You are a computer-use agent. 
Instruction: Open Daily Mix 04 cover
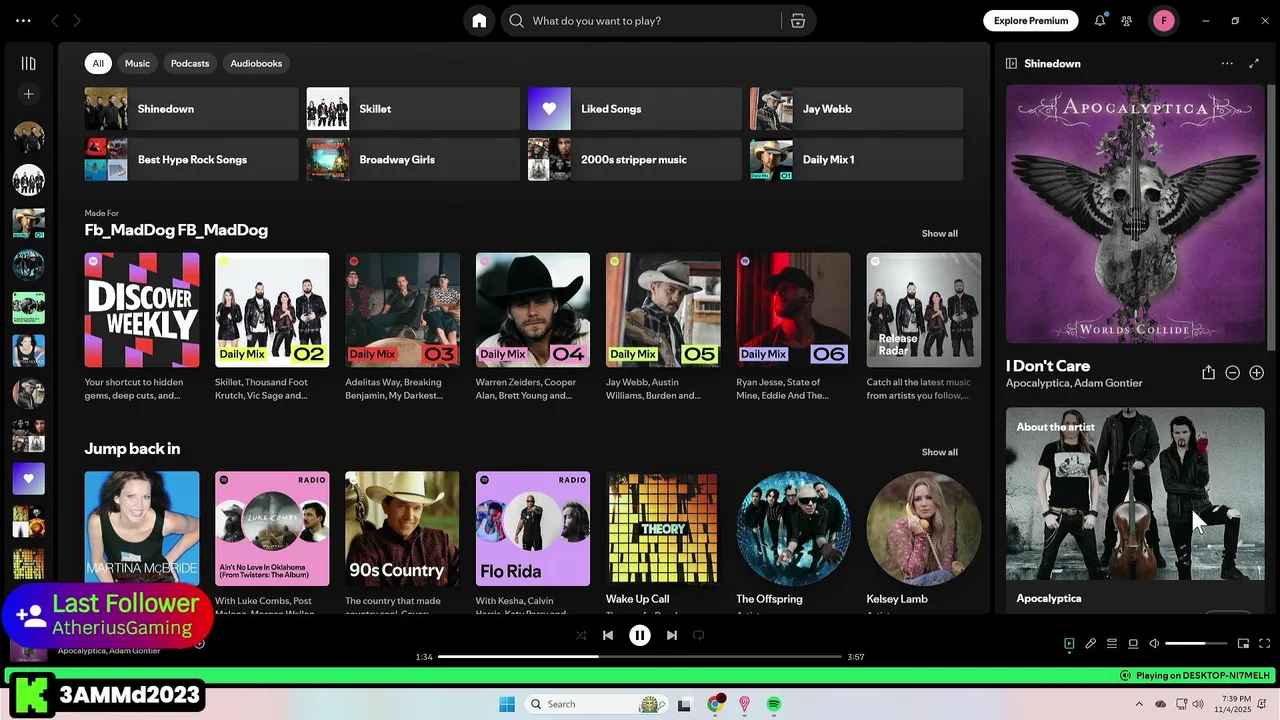coord(533,310)
